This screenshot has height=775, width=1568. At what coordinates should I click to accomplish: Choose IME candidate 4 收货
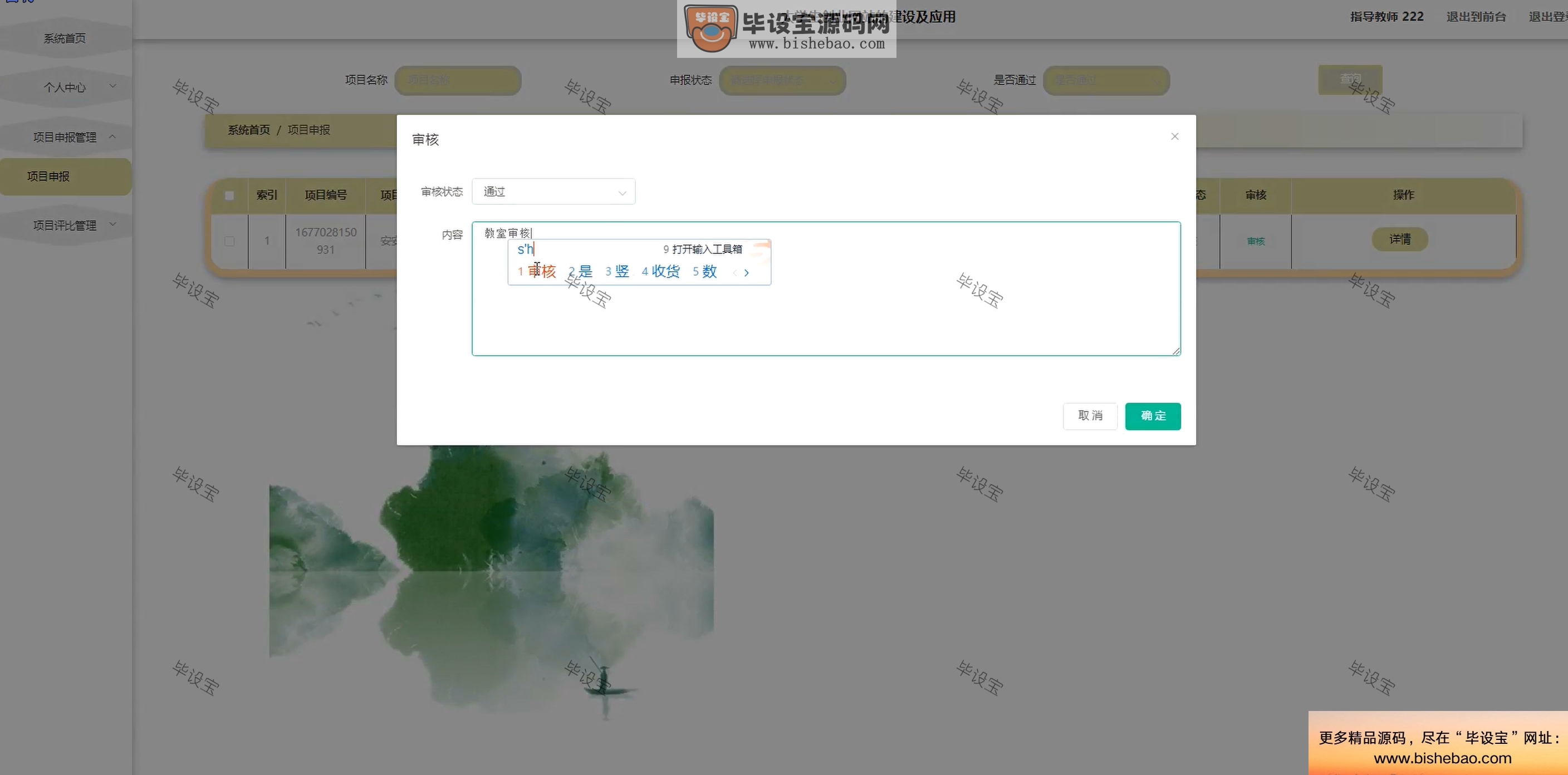pyautogui.click(x=660, y=272)
